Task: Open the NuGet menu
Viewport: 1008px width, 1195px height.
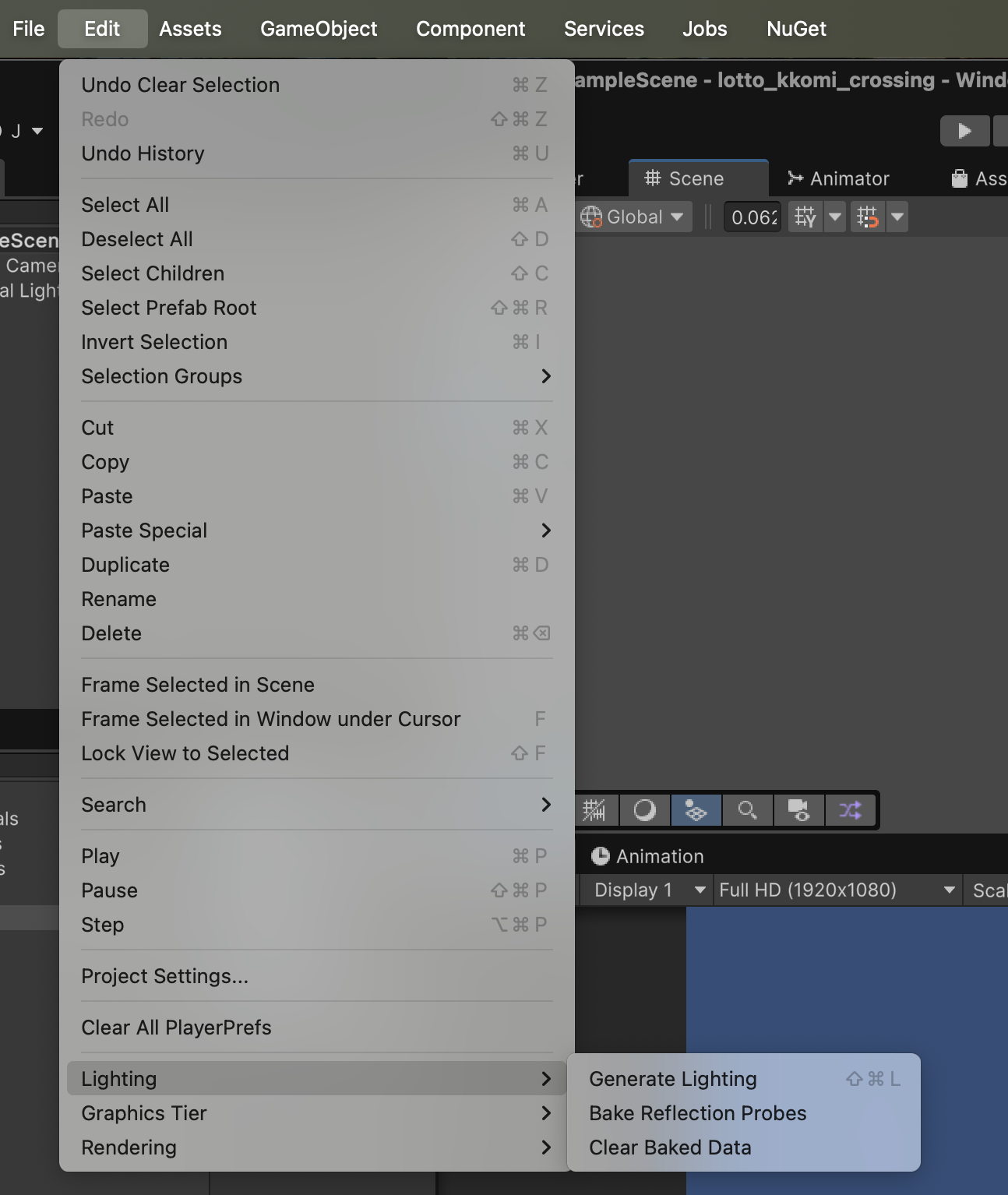Action: [x=796, y=29]
